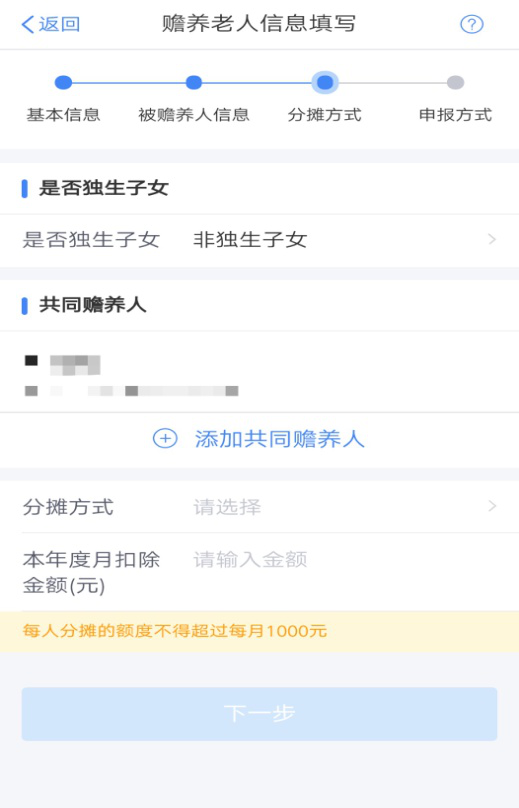The height and width of the screenshot is (808, 519).
Task: Expand the 是否独生子女 chevron arrow
Action: tap(492, 240)
